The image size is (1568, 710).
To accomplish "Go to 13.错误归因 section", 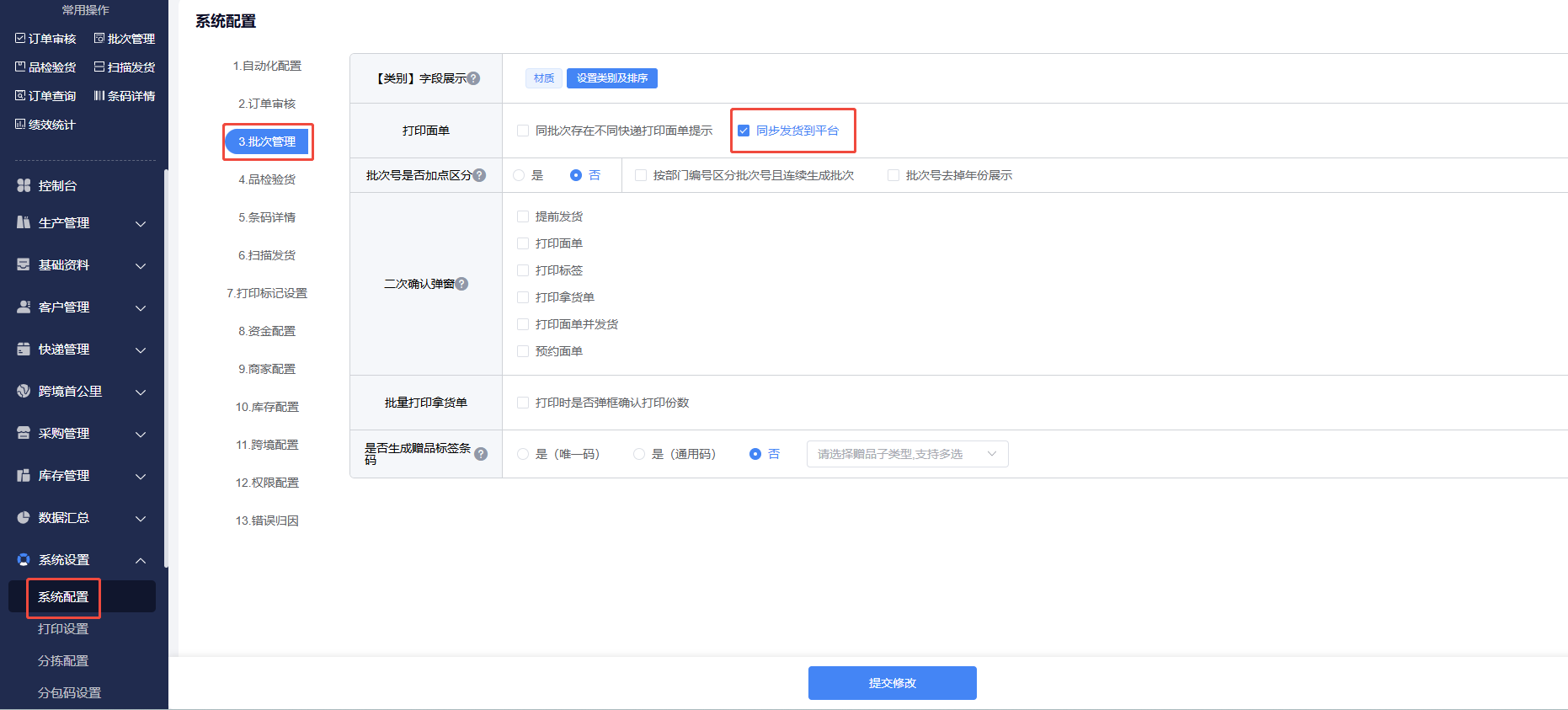I will 267,520.
